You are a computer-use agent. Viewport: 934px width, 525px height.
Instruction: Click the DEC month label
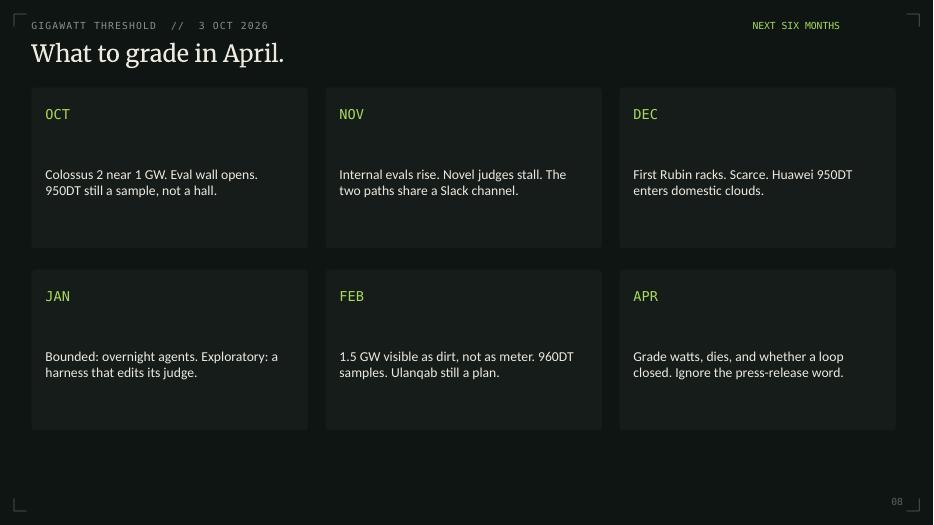click(645, 114)
